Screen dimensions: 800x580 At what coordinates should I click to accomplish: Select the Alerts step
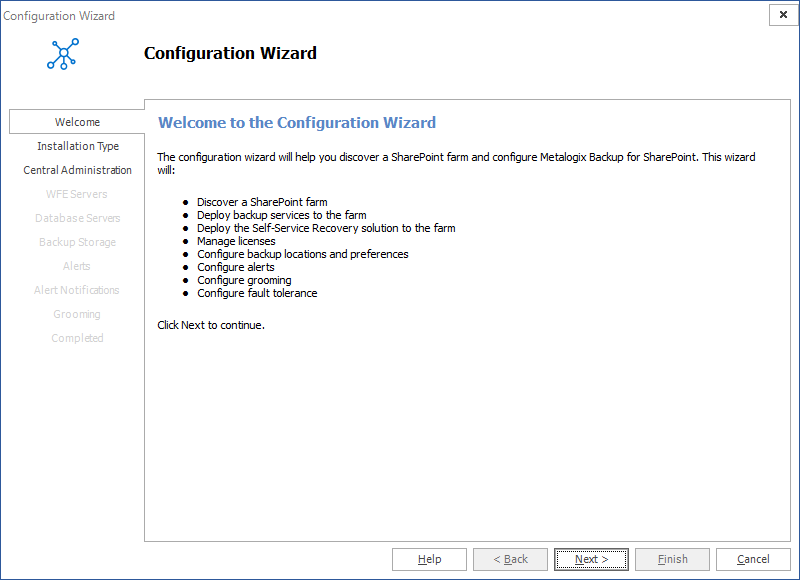pyautogui.click(x=77, y=266)
